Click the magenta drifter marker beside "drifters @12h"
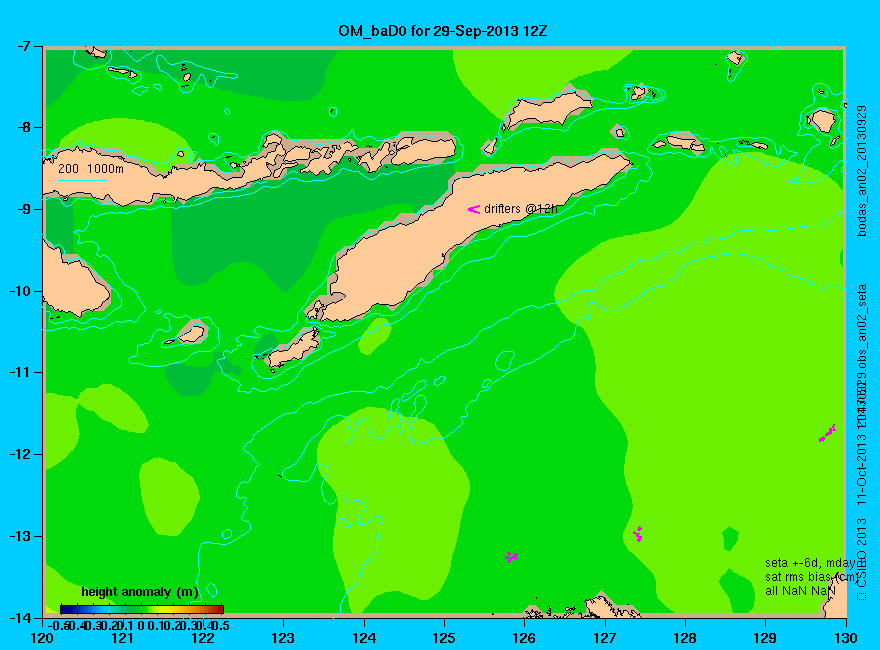This screenshot has width=880, height=650. coord(474,209)
